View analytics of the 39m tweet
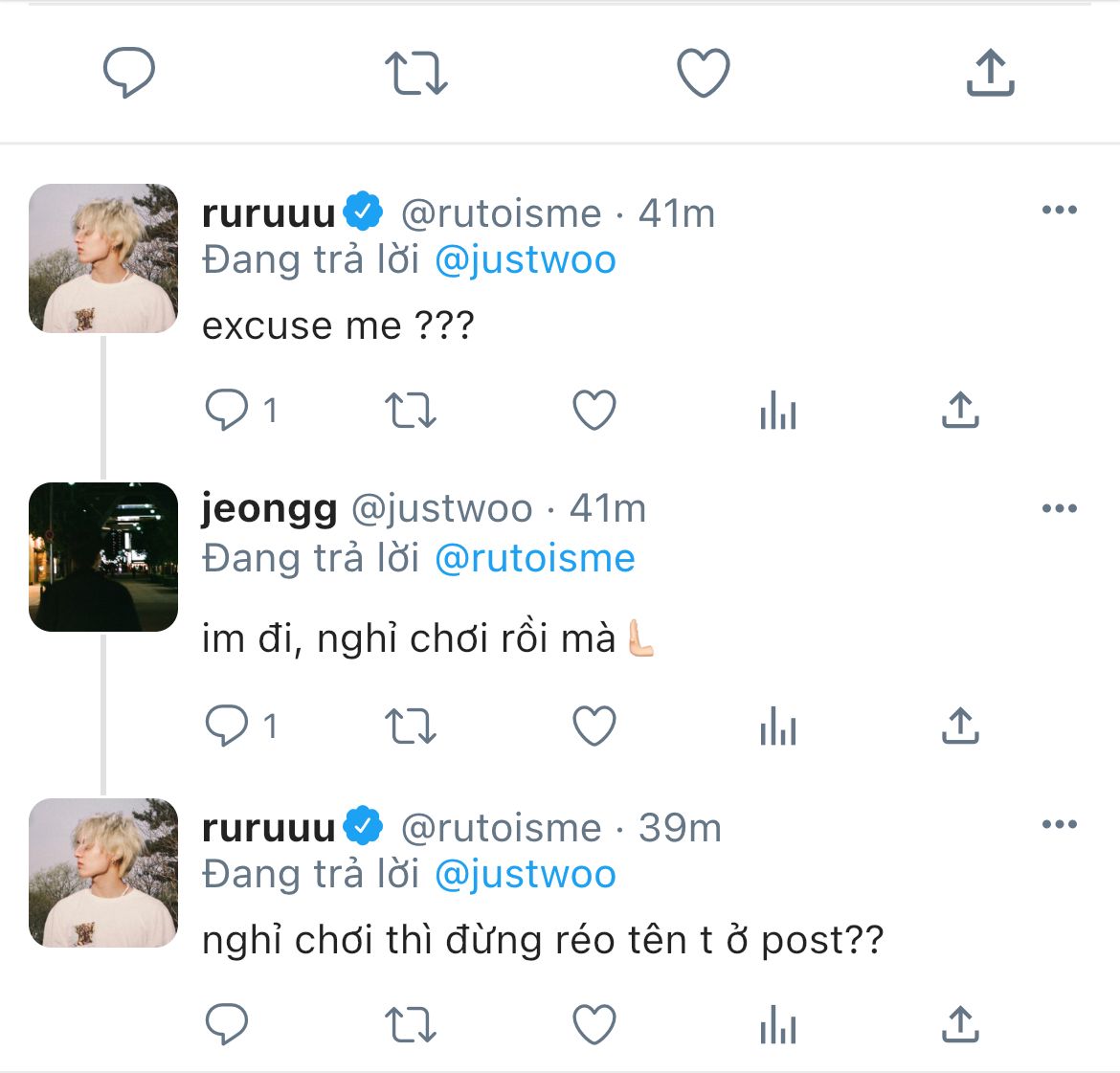Screen dimensions: 1120x1073 [x=778, y=1024]
